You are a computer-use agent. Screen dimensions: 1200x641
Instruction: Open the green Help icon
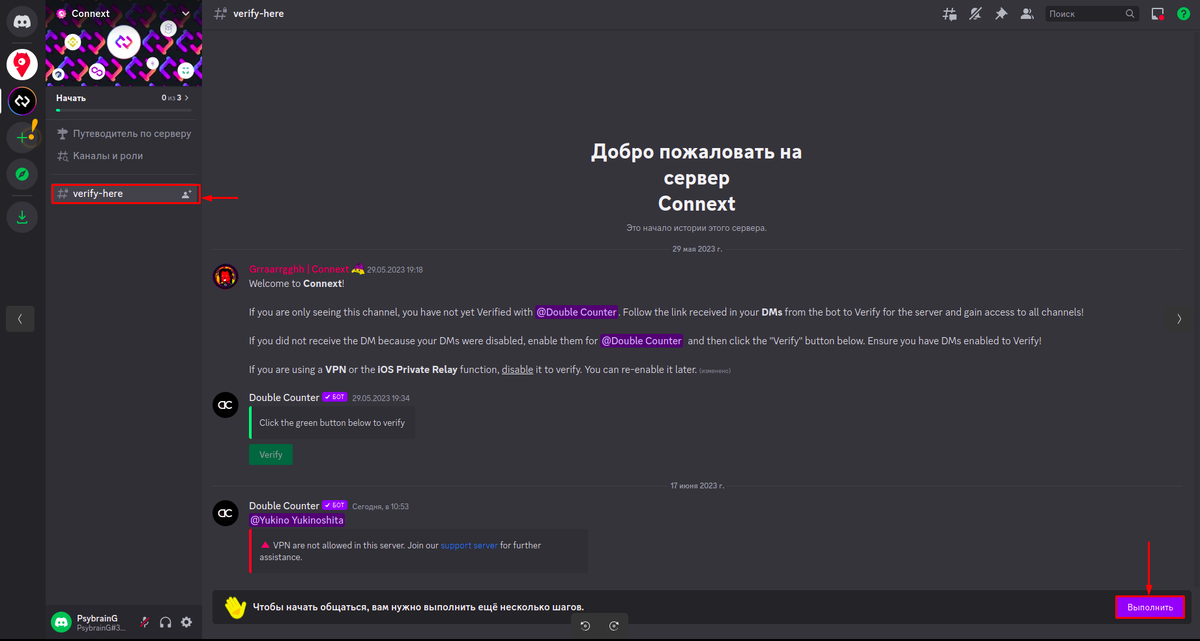pyautogui.click(x=1184, y=14)
